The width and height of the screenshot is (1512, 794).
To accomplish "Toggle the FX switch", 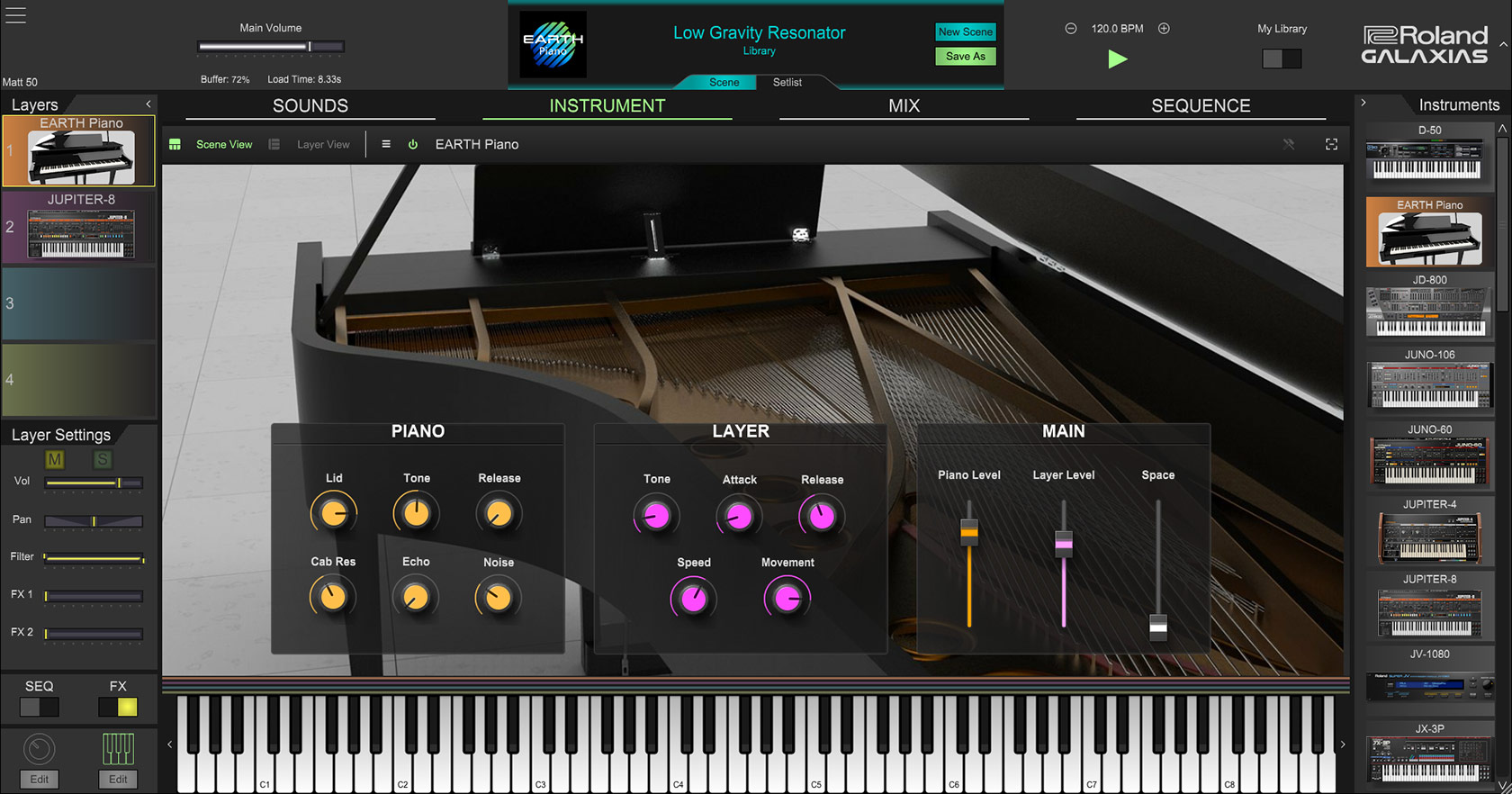I will 118,707.
